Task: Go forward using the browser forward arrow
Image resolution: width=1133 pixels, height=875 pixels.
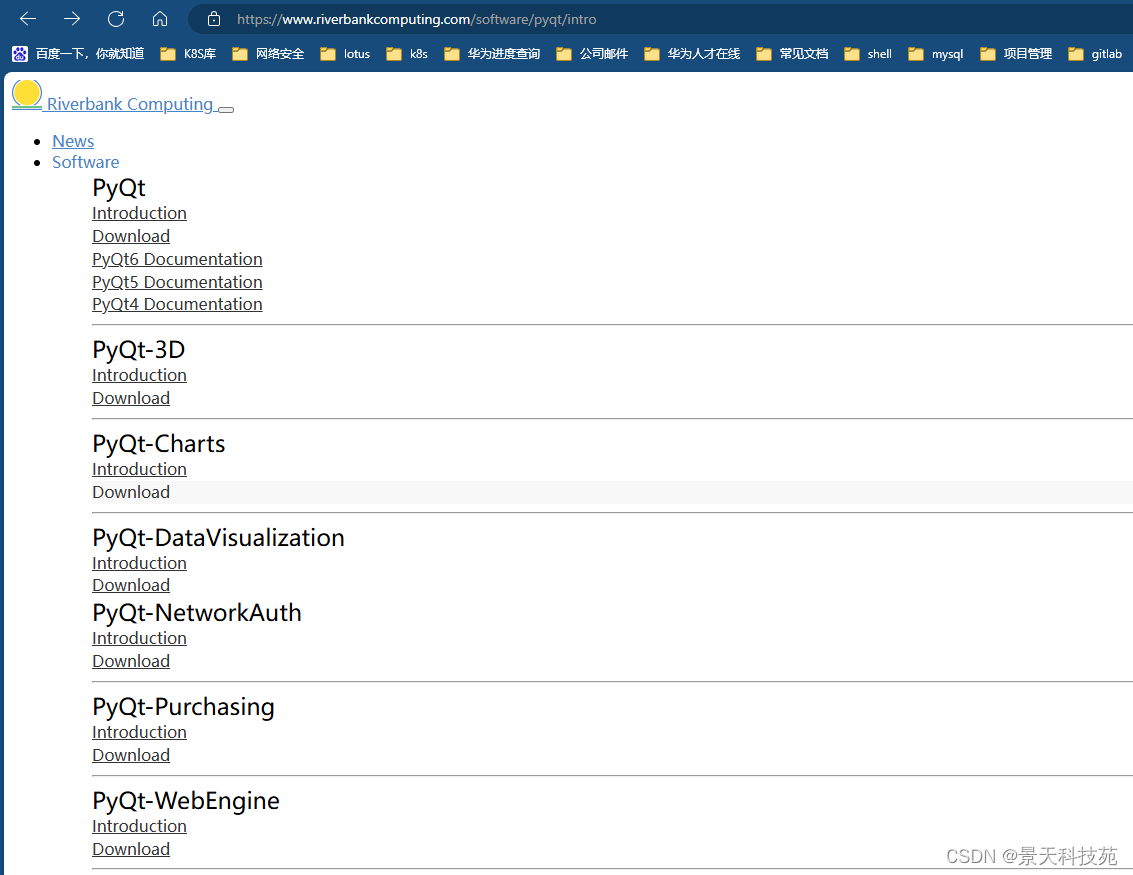Action: point(72,19)
